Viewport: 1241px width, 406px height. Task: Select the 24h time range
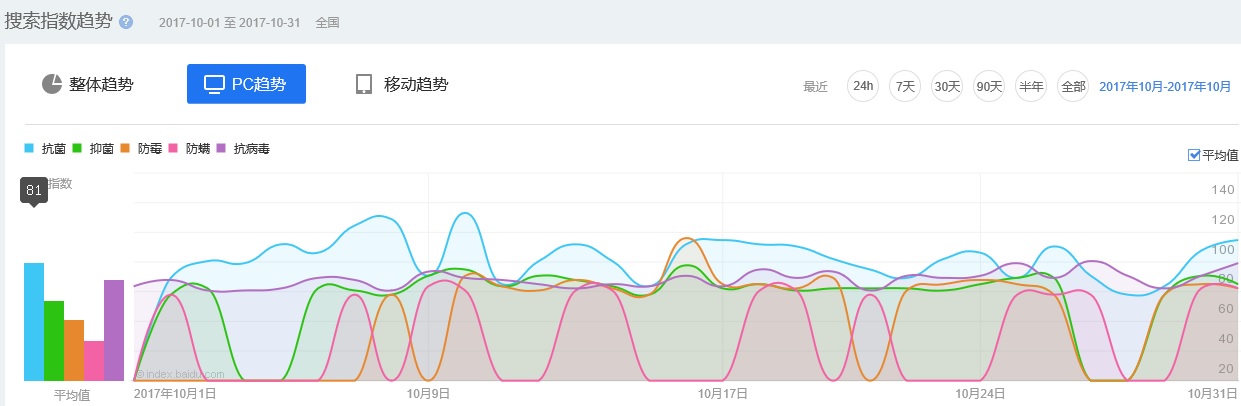[x=862, y=86]
